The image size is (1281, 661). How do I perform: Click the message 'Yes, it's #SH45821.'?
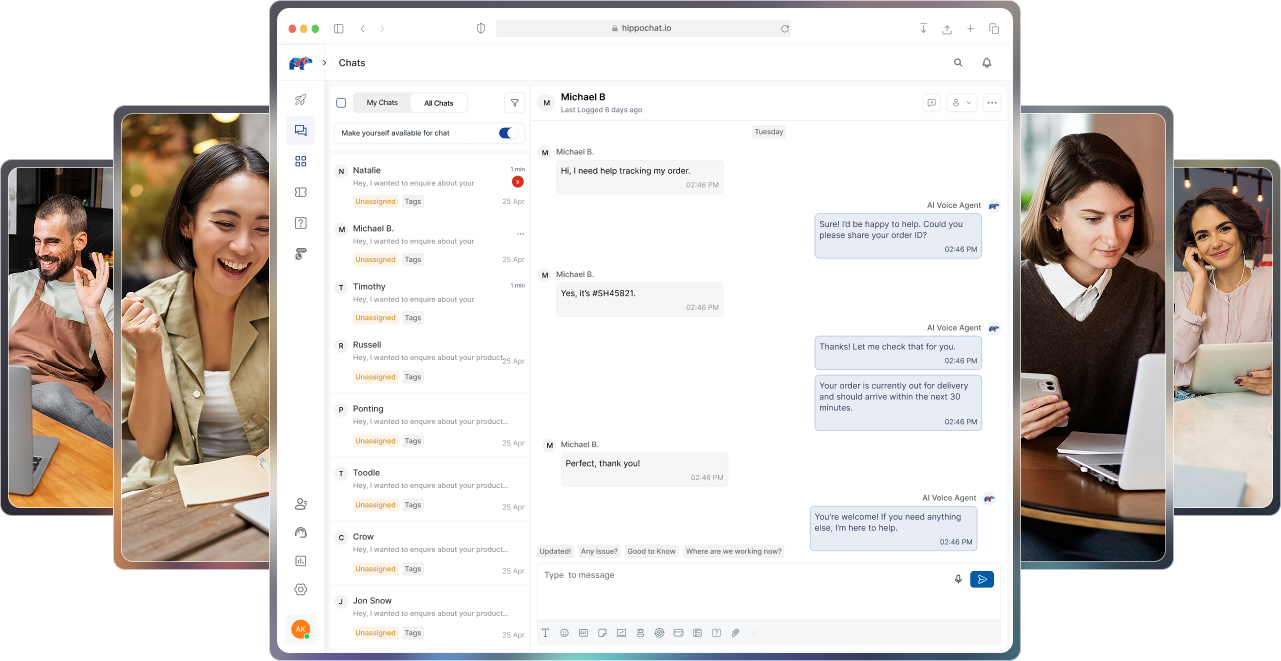coord(640,299)
